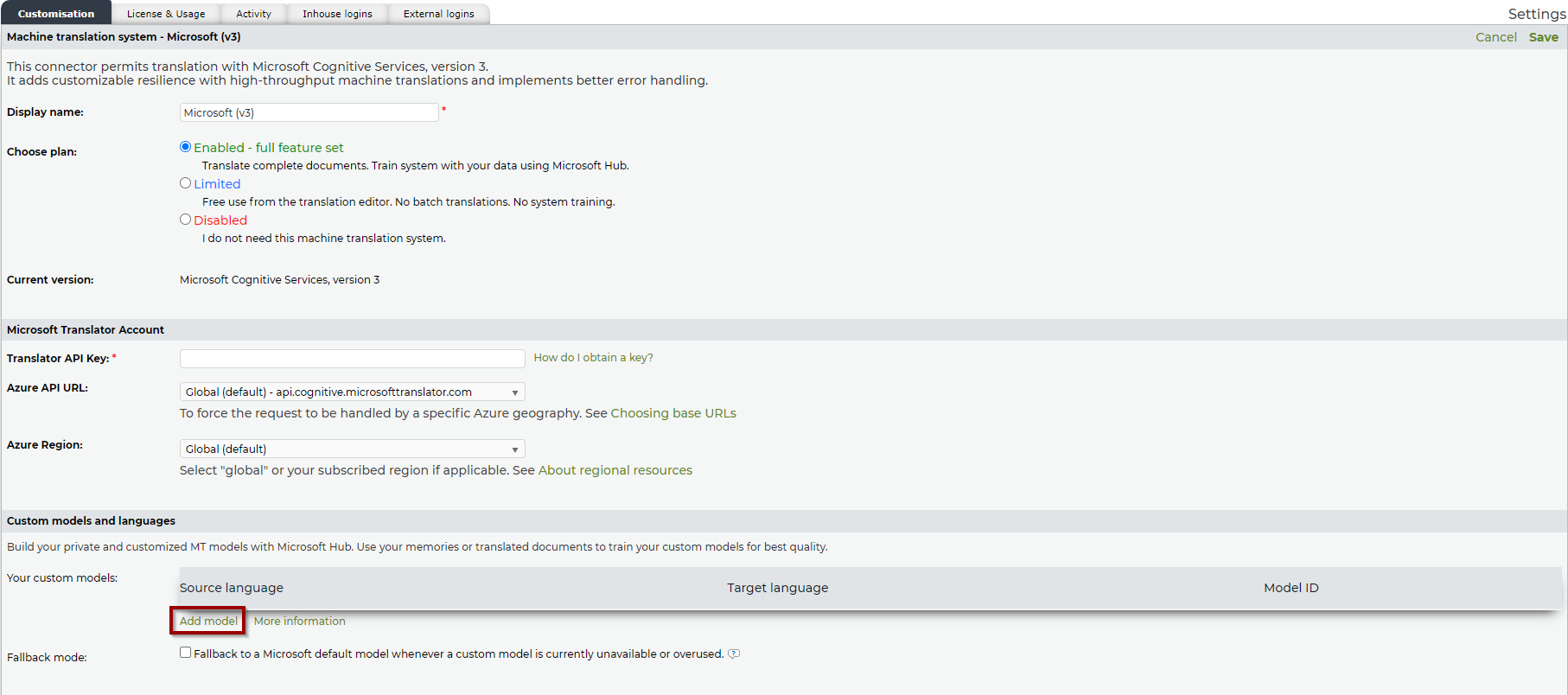Viewport: 1568px width, 695px height.
Task: Follow the 'Choosing base URLs' link
Action: pyautogui.click(x=673, y=413)
